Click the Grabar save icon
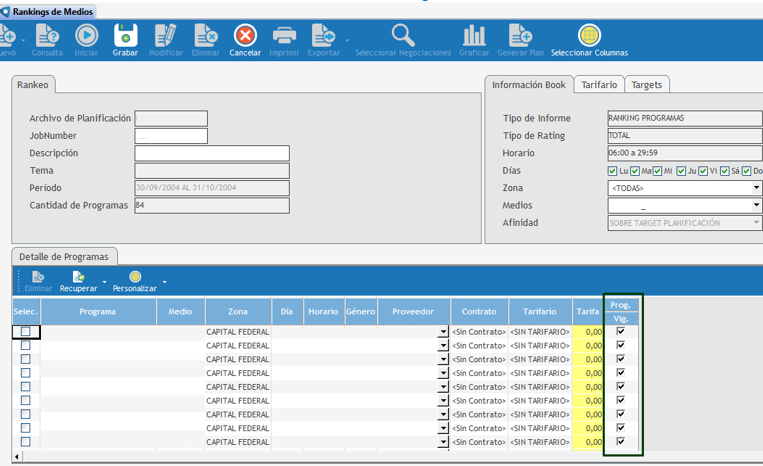Viewport: 763px width, 466px height. 125,37
